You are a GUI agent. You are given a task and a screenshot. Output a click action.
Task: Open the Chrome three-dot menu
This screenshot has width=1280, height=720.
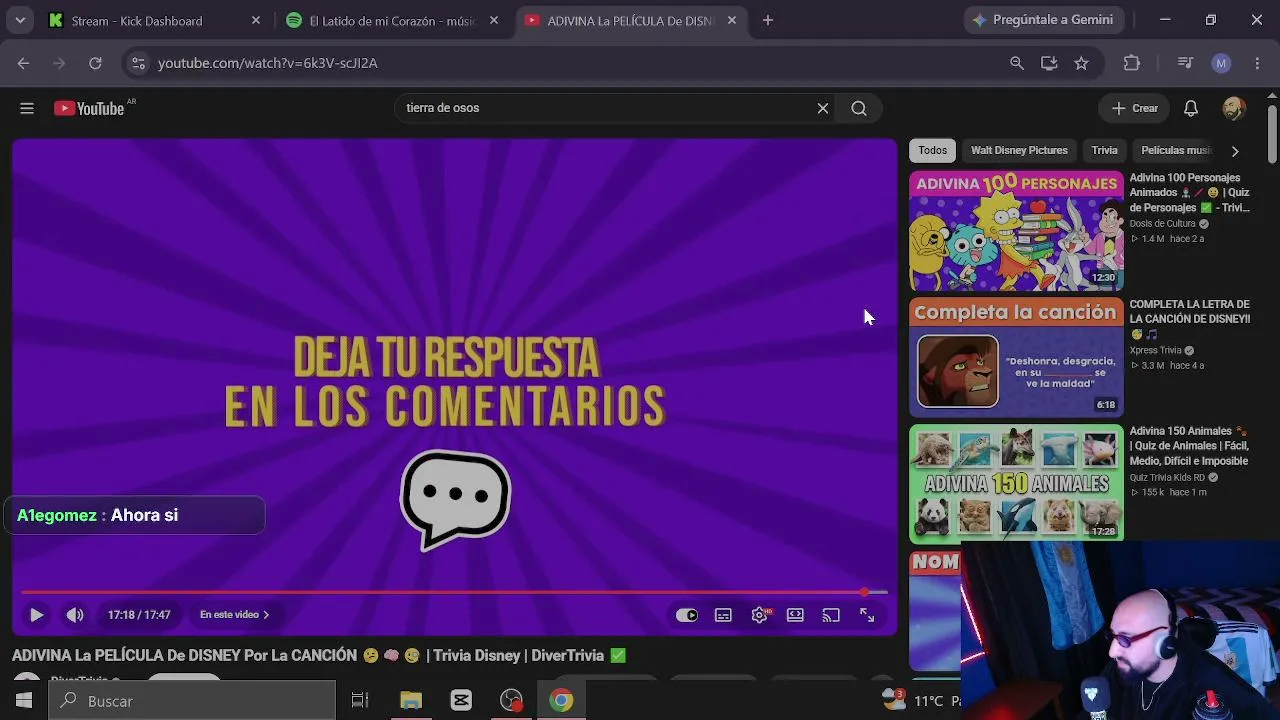[1257, 63]
